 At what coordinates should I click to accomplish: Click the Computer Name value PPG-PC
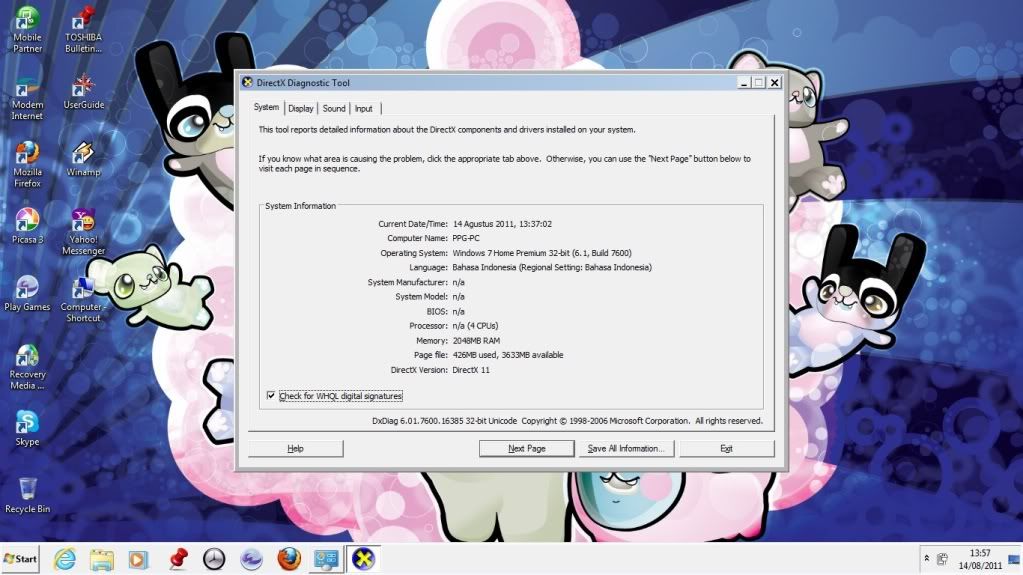pyautogui.click(x=466, y=238)
